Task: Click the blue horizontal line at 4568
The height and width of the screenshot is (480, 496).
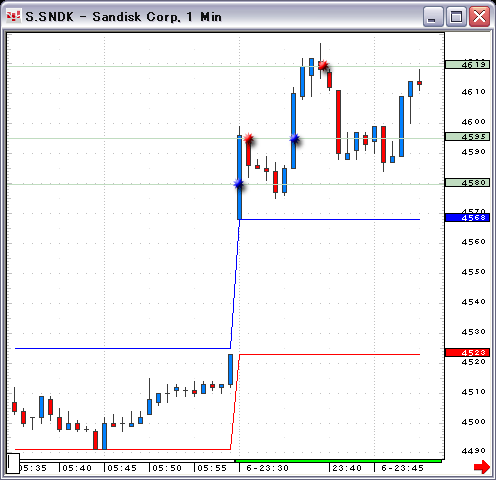Action: point(330,219)
